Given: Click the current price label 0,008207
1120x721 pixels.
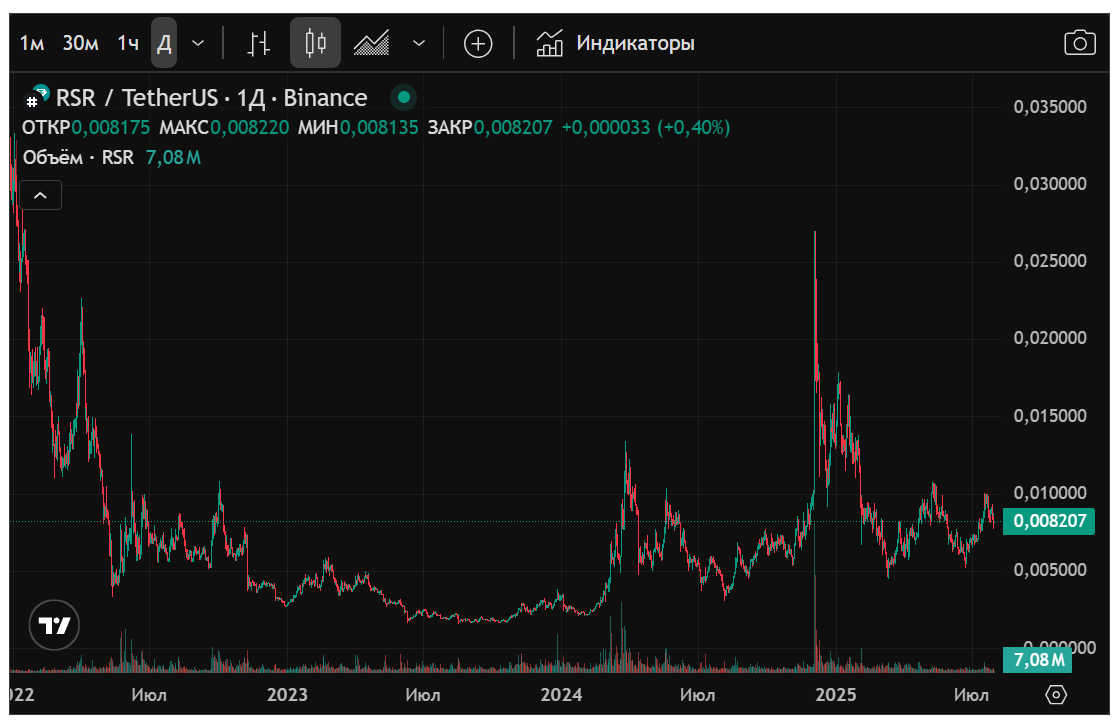Looking at the screenshot, I should (1049, 521).
